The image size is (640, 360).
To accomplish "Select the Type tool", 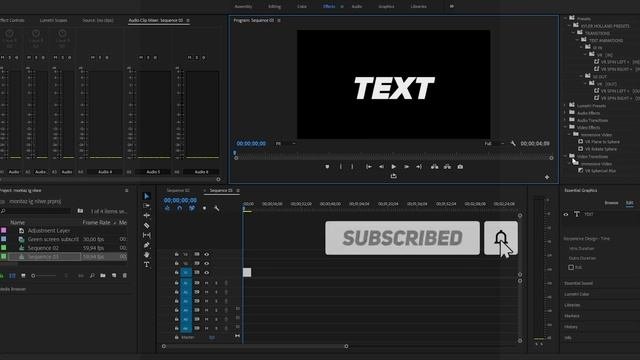I will click(x=147, y=264).
